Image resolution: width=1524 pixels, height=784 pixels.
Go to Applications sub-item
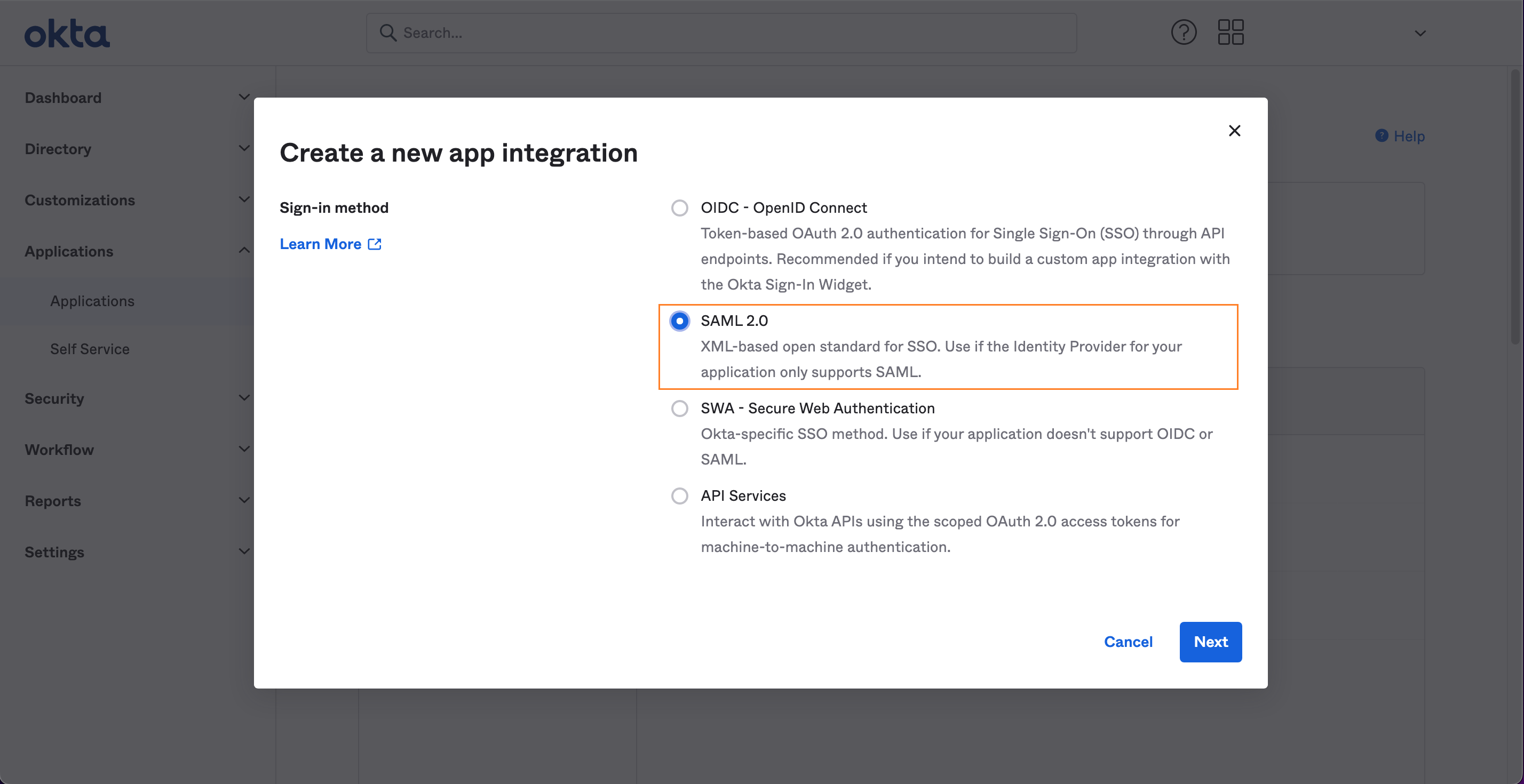92,301
